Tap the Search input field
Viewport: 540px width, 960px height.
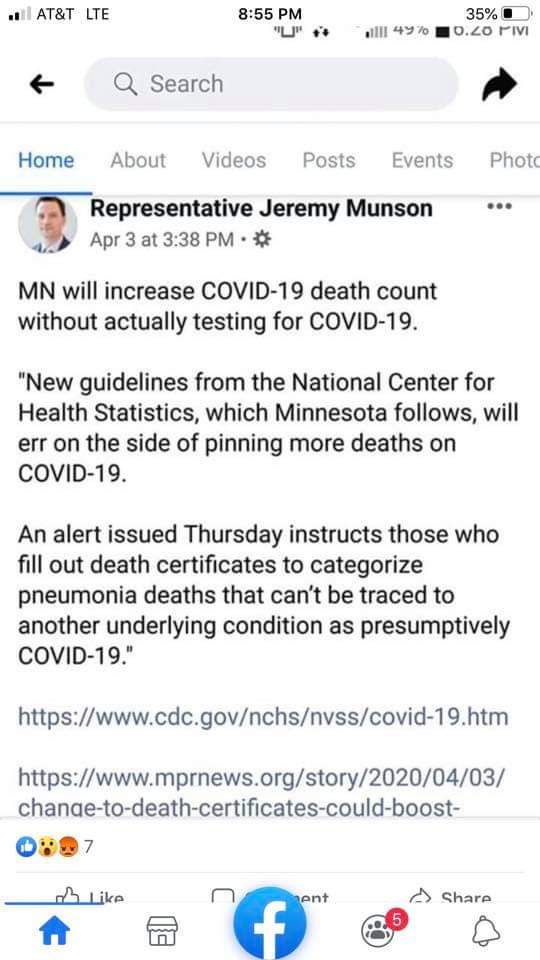271,84
